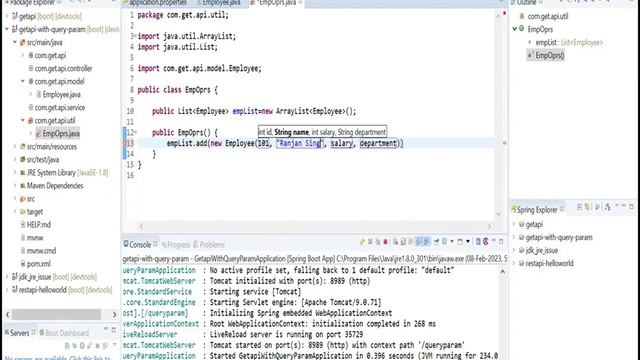
Task: Switch to the Progress tab
Action: [x=176, y=244]
